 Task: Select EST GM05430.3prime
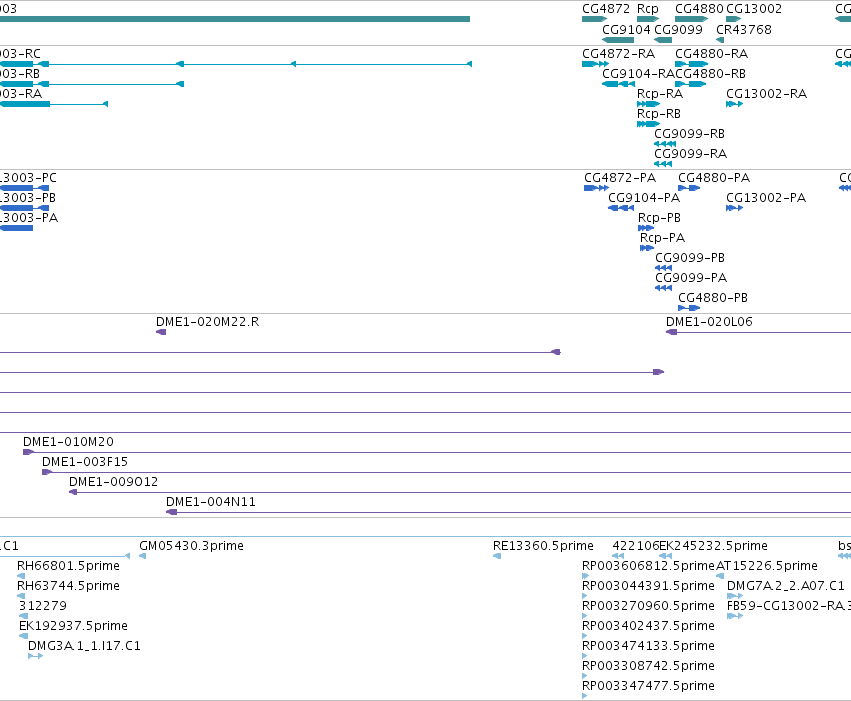191,546
